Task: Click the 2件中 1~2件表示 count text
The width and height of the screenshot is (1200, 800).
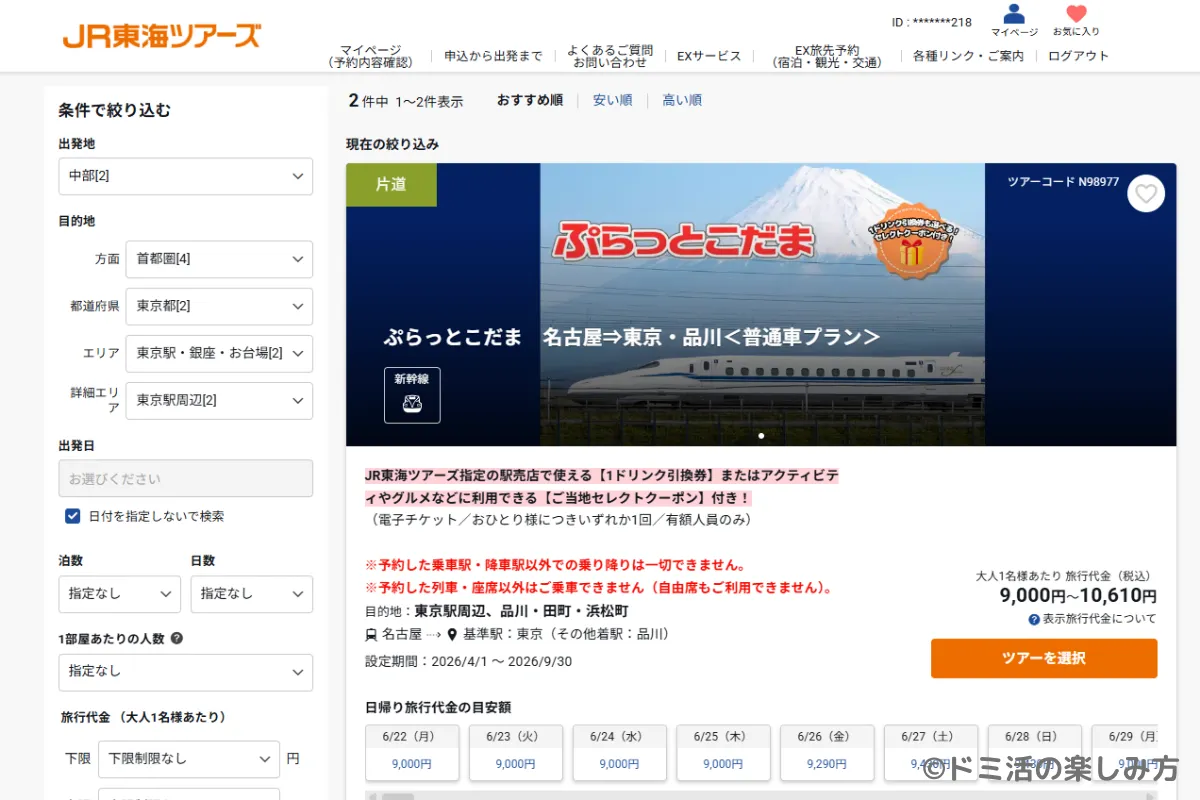Action: 406,100
